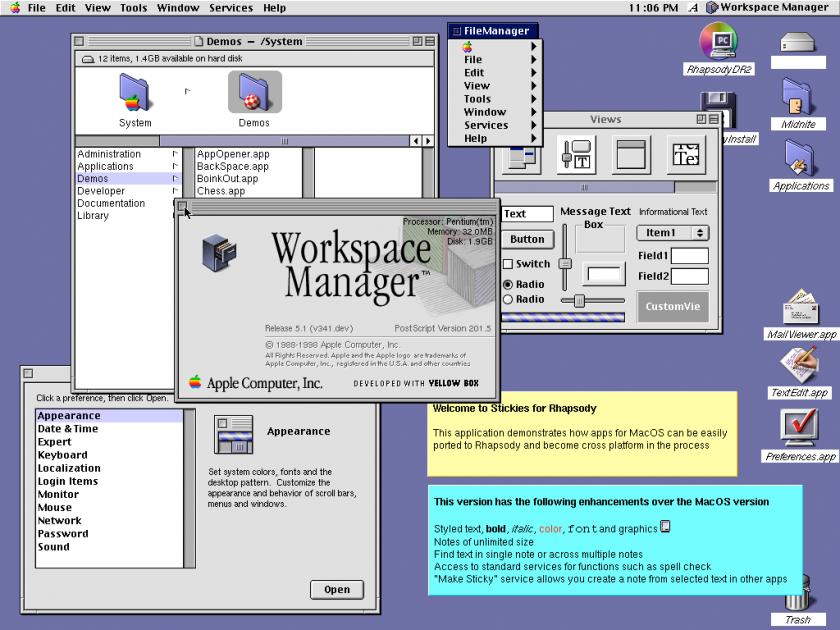This screenshot has height=630, width=840.
Task: Launch TextEdit.app from the desktop
Action: (x=799, y=365)
